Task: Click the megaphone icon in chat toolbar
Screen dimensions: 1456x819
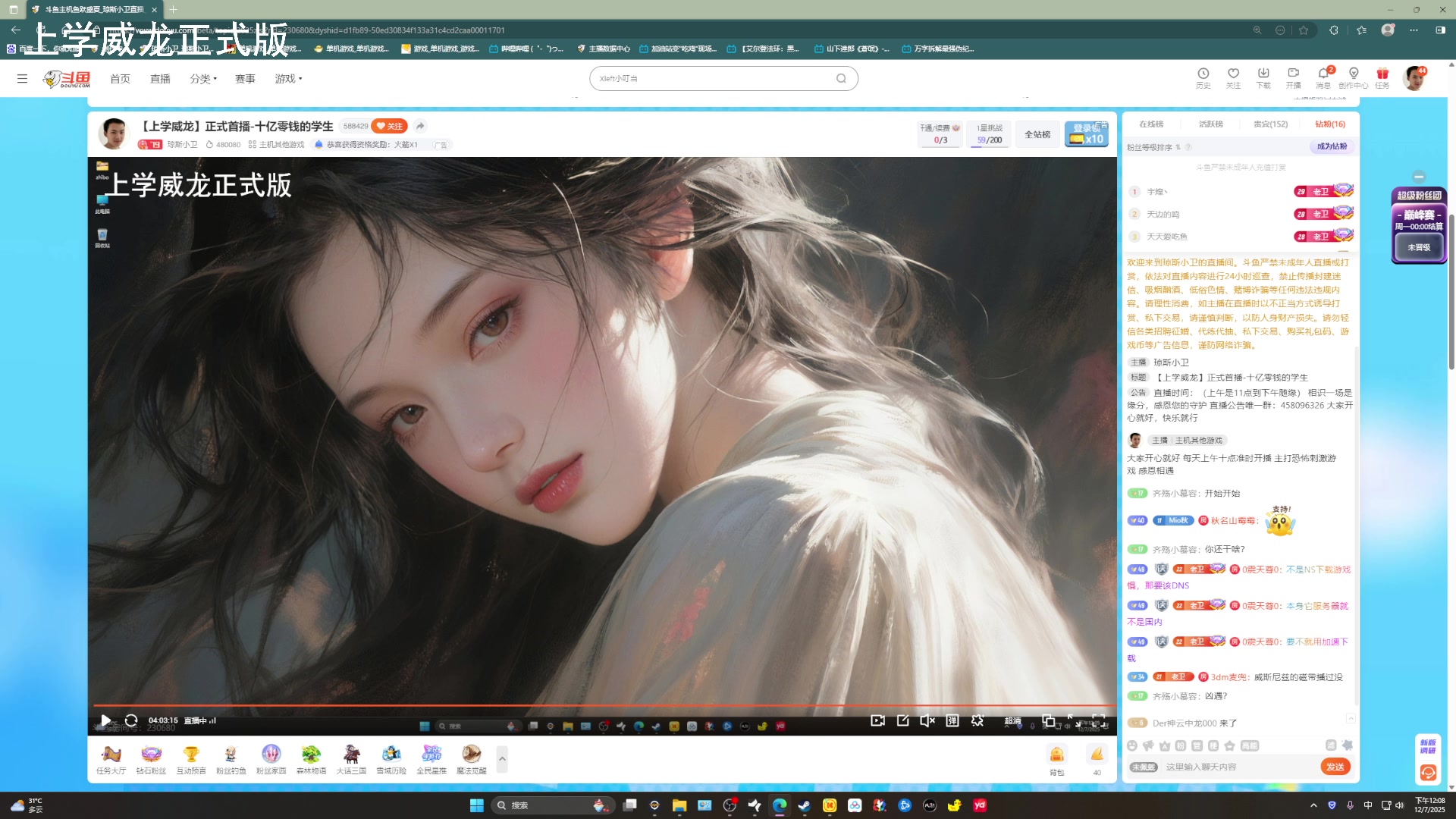Action: pyautogui.click(x=1148, y=745)
